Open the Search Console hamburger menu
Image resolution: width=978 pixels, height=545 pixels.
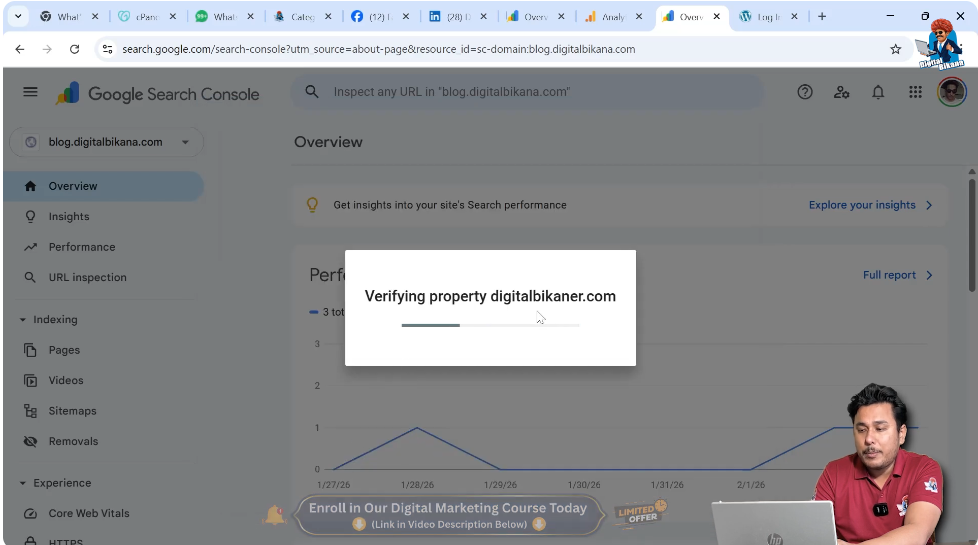coord(30,92)
